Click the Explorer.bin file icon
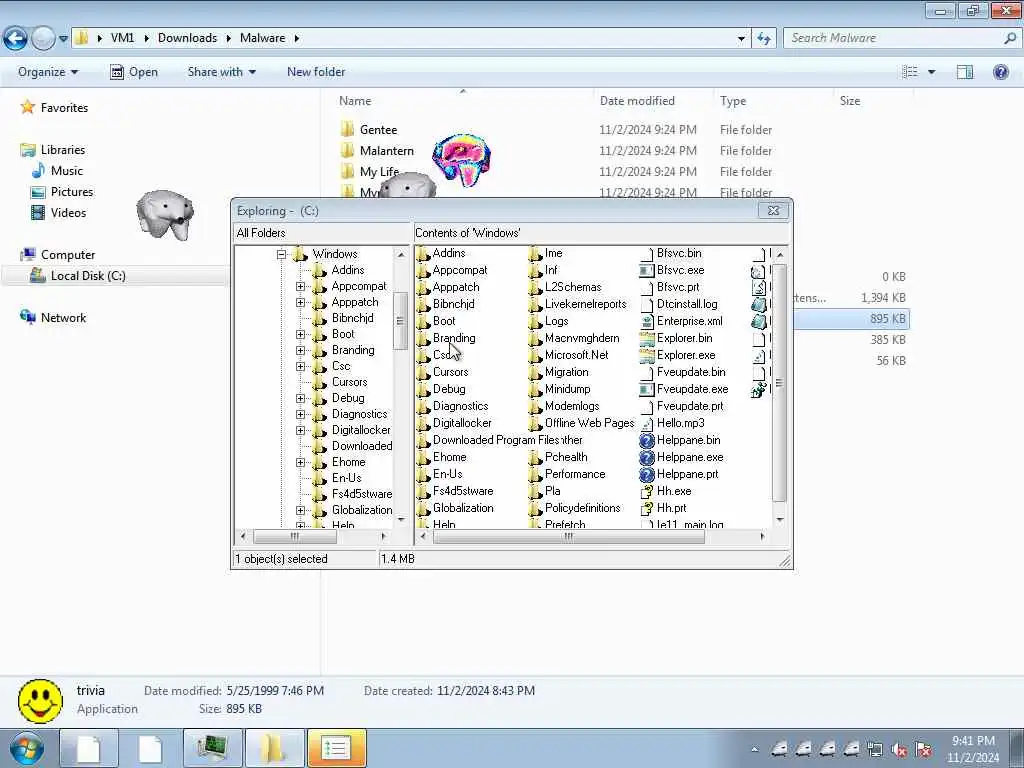1024x768 pixels. 647,338
